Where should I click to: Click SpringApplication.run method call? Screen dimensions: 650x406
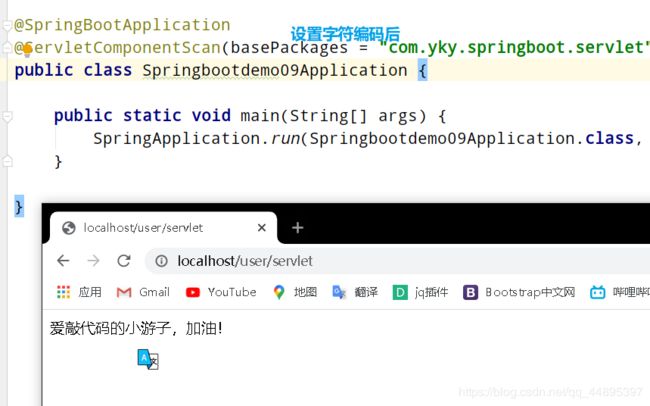(196, 139)
